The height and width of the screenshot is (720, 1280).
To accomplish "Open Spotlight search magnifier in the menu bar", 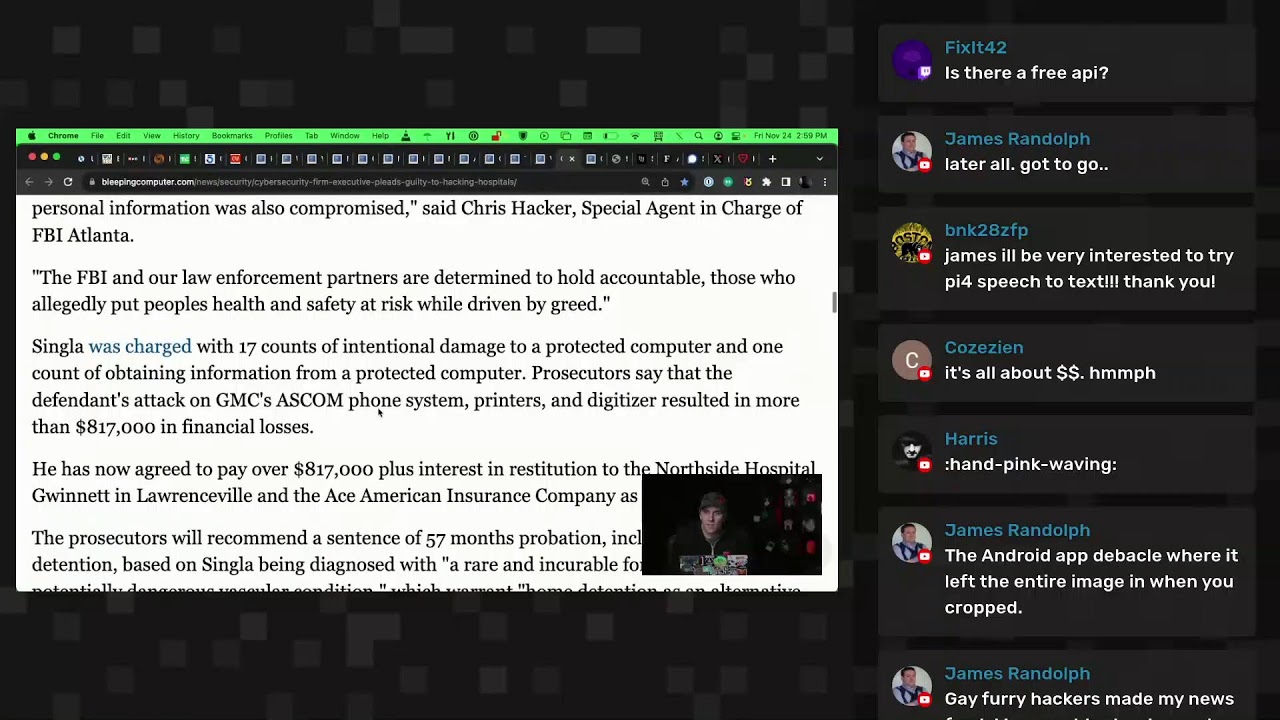I will [699, 136].
